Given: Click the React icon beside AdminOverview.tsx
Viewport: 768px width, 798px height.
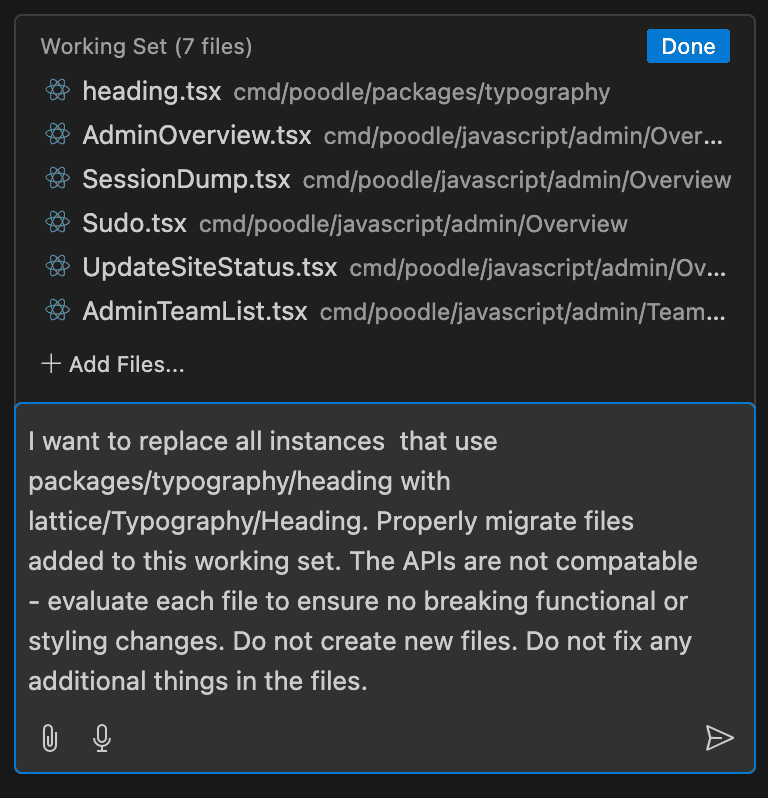Looking at the screenshot, I should [x=58, y=134].
